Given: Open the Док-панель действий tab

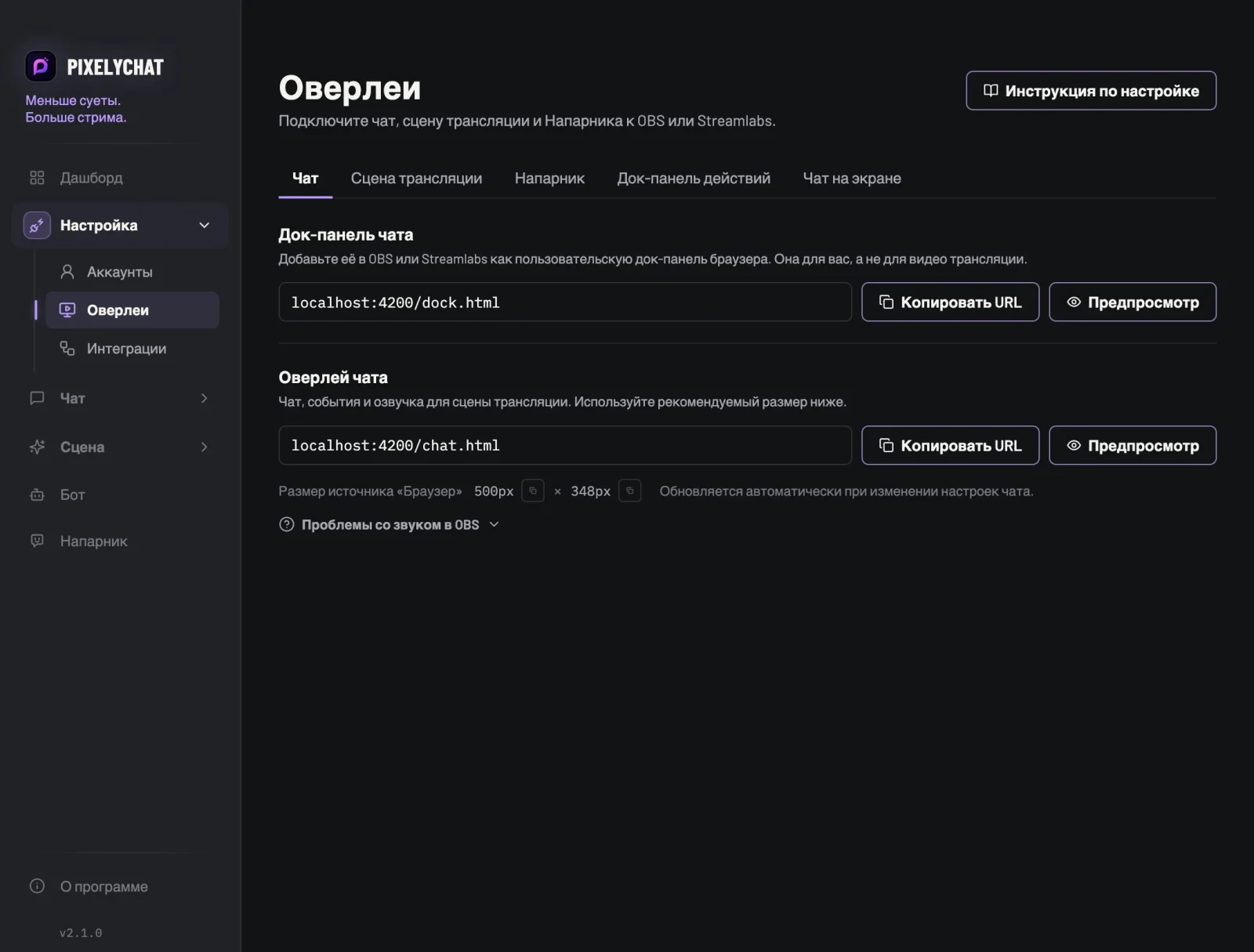Looking at the screenshot, I should (x=694, y=178).
